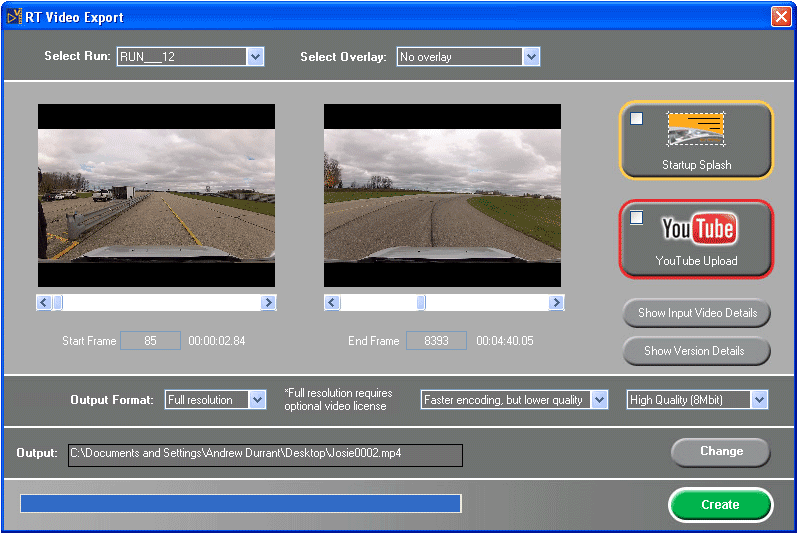798x534 pixels.
Task: Open the Select Overlay dropdown
Action: 531,57
